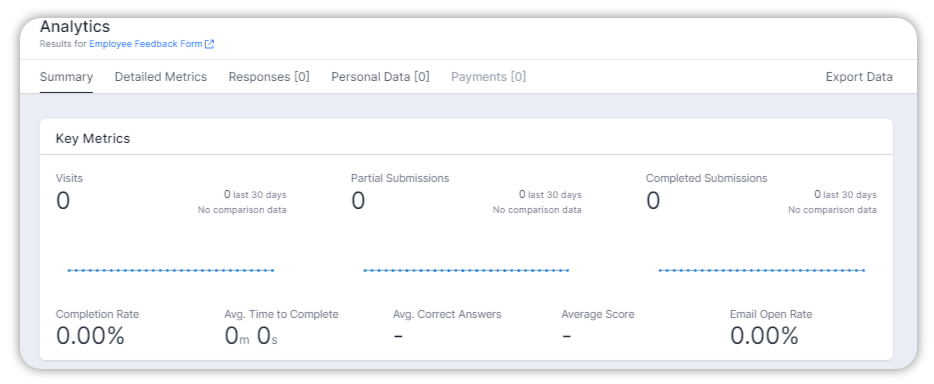Click the Completion Rate label
Viewport: 934px width, 384px height.
point(97,314)
